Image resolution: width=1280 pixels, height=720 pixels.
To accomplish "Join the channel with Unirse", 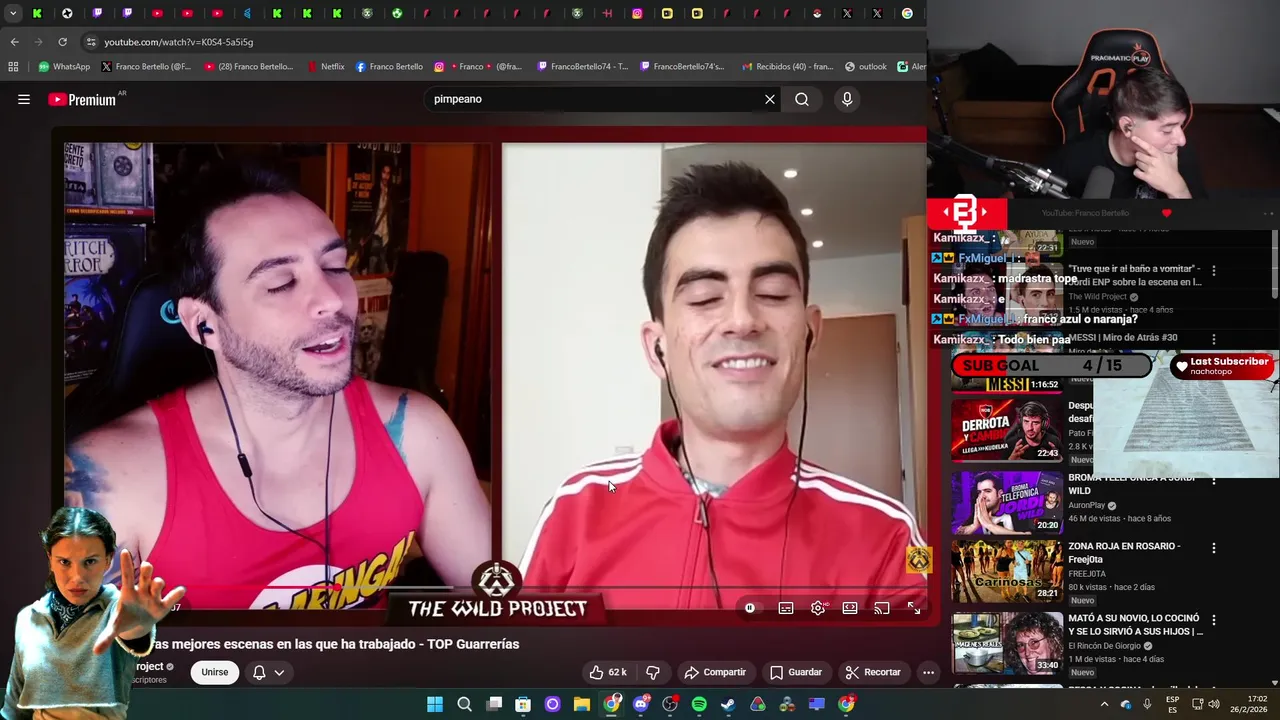I will 215,672.
